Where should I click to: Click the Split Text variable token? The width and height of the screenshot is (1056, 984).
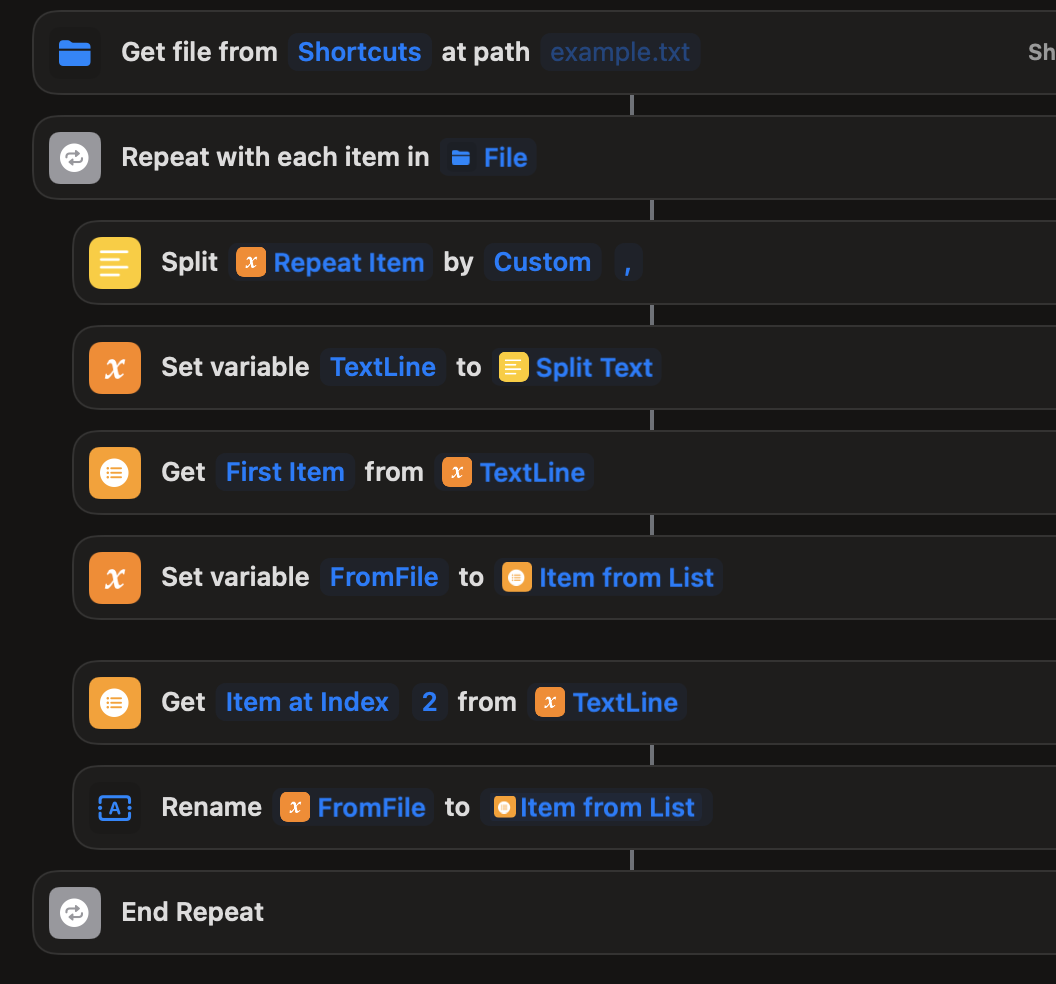point(577,368)
